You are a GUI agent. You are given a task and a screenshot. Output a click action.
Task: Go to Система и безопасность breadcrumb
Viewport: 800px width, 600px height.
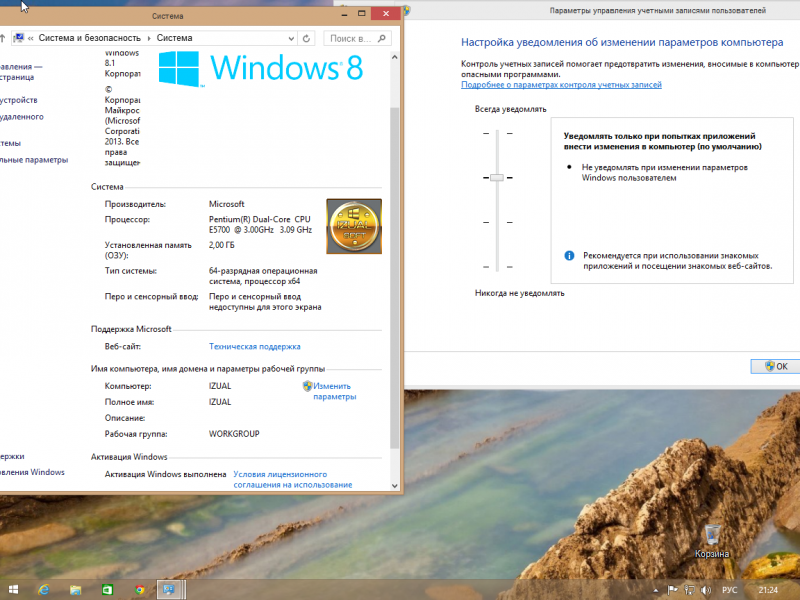pyautogui.click(x=89, y=38)
